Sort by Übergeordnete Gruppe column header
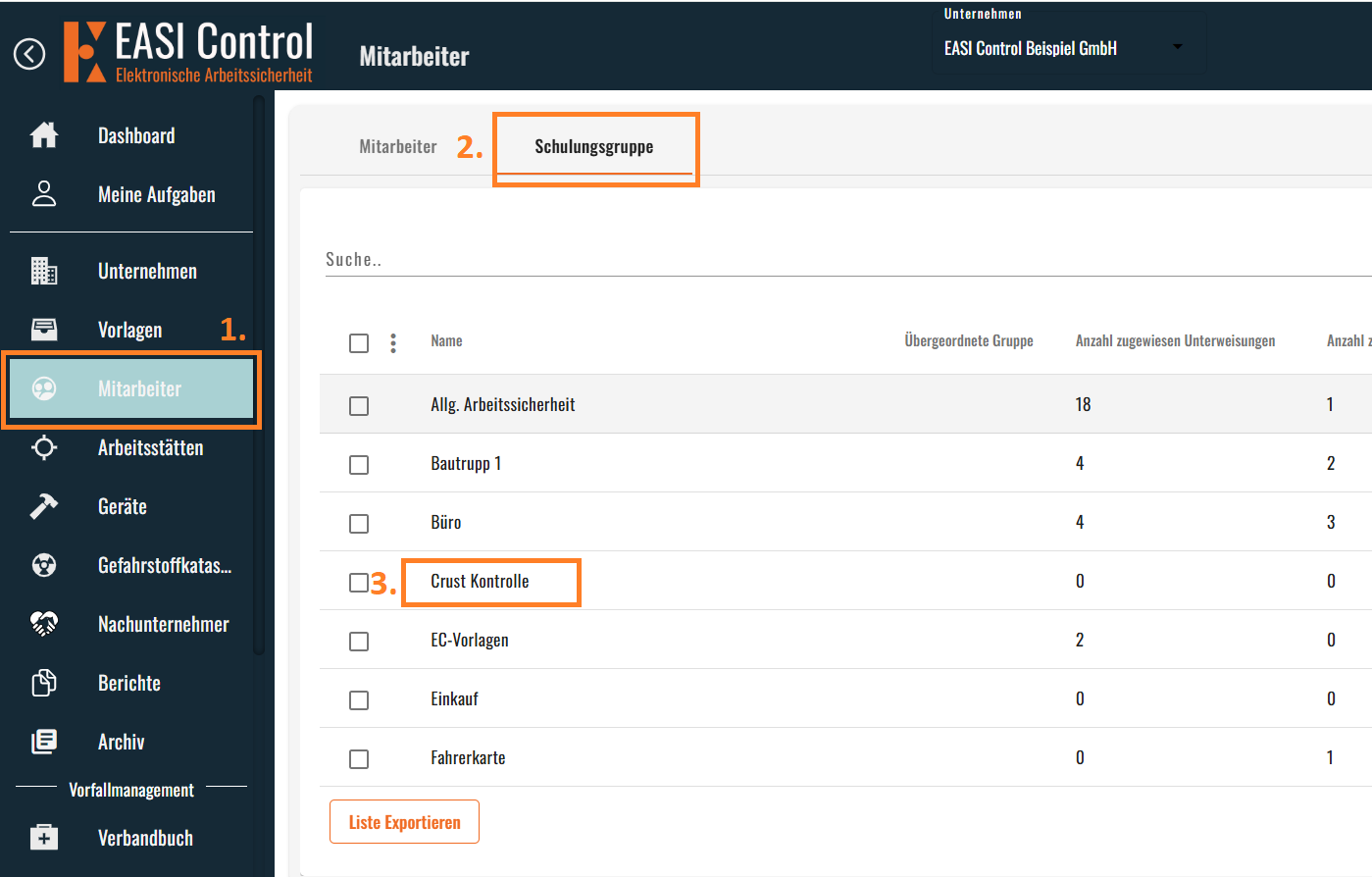 tap(969, 341)
